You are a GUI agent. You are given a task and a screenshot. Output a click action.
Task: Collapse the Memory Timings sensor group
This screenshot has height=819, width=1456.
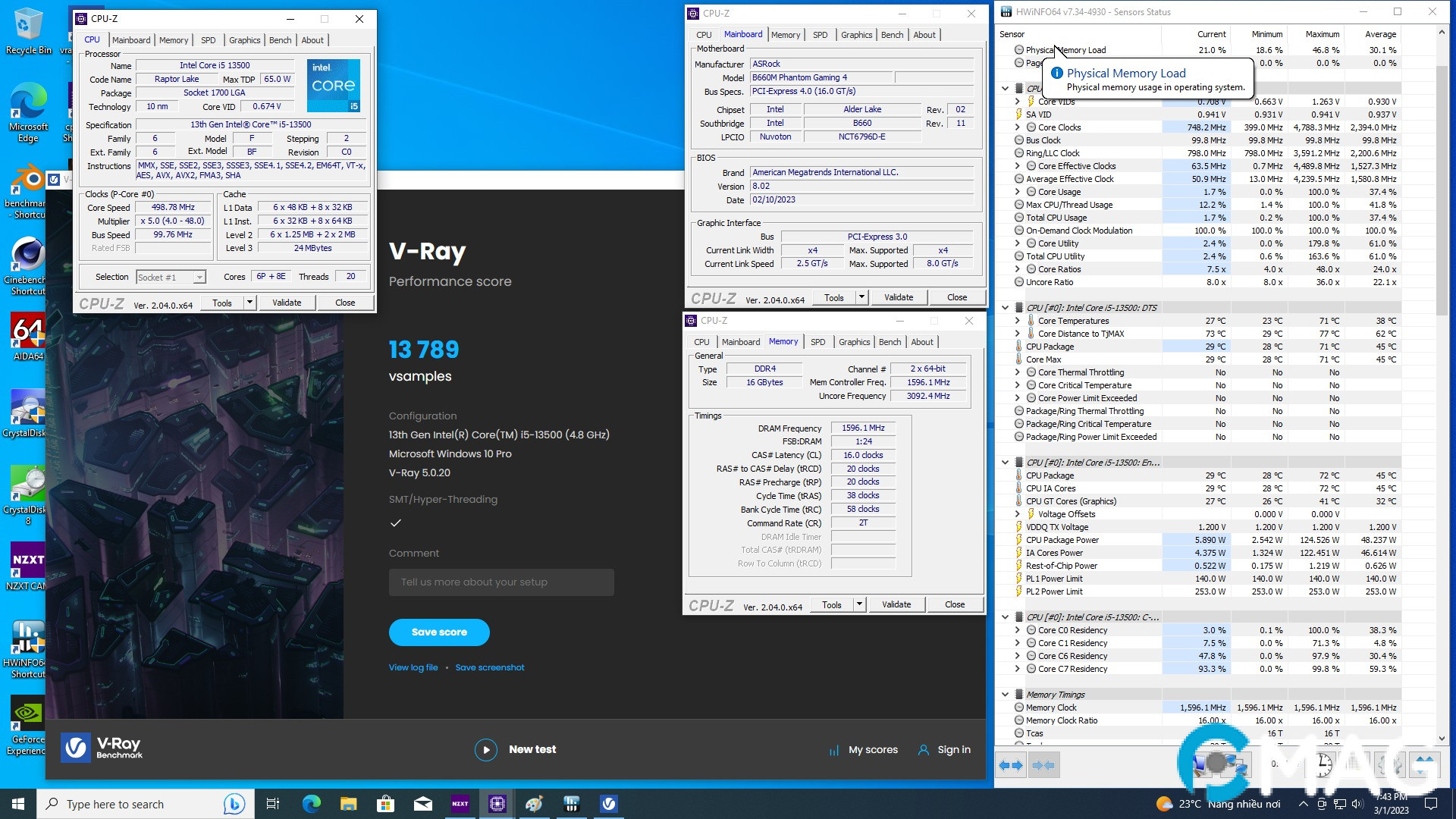point(1006,695)
